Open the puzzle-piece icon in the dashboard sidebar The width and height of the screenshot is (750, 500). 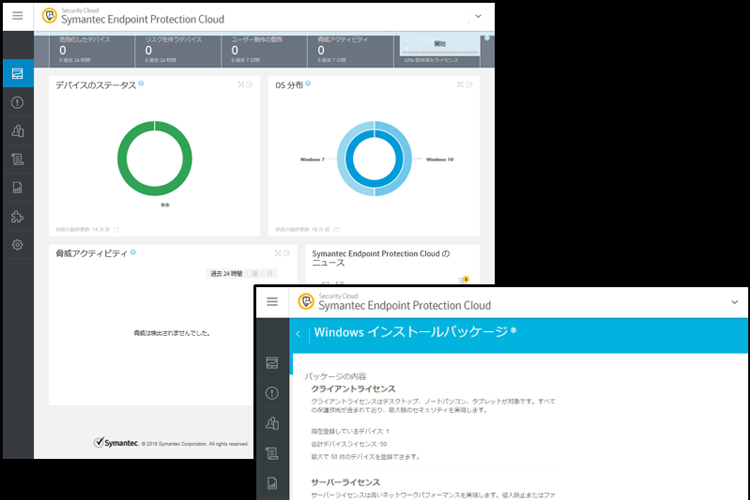pyautogui.click(x=17, y=216)
